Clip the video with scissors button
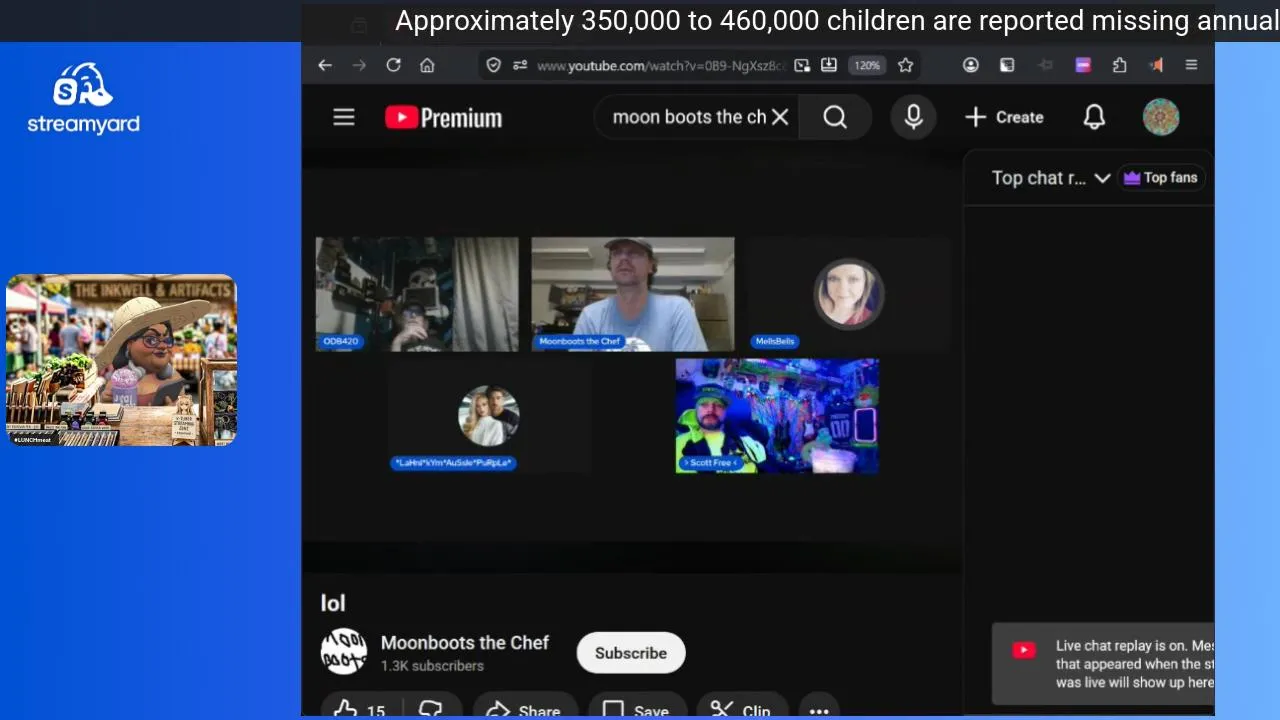The width and height of the screenshot is (1280, 720). pyautogui.click(x=741, y=708)
